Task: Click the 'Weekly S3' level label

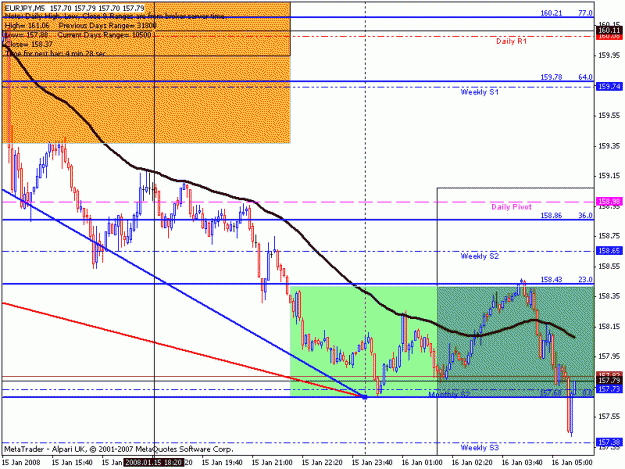Action: click(480, 447)
